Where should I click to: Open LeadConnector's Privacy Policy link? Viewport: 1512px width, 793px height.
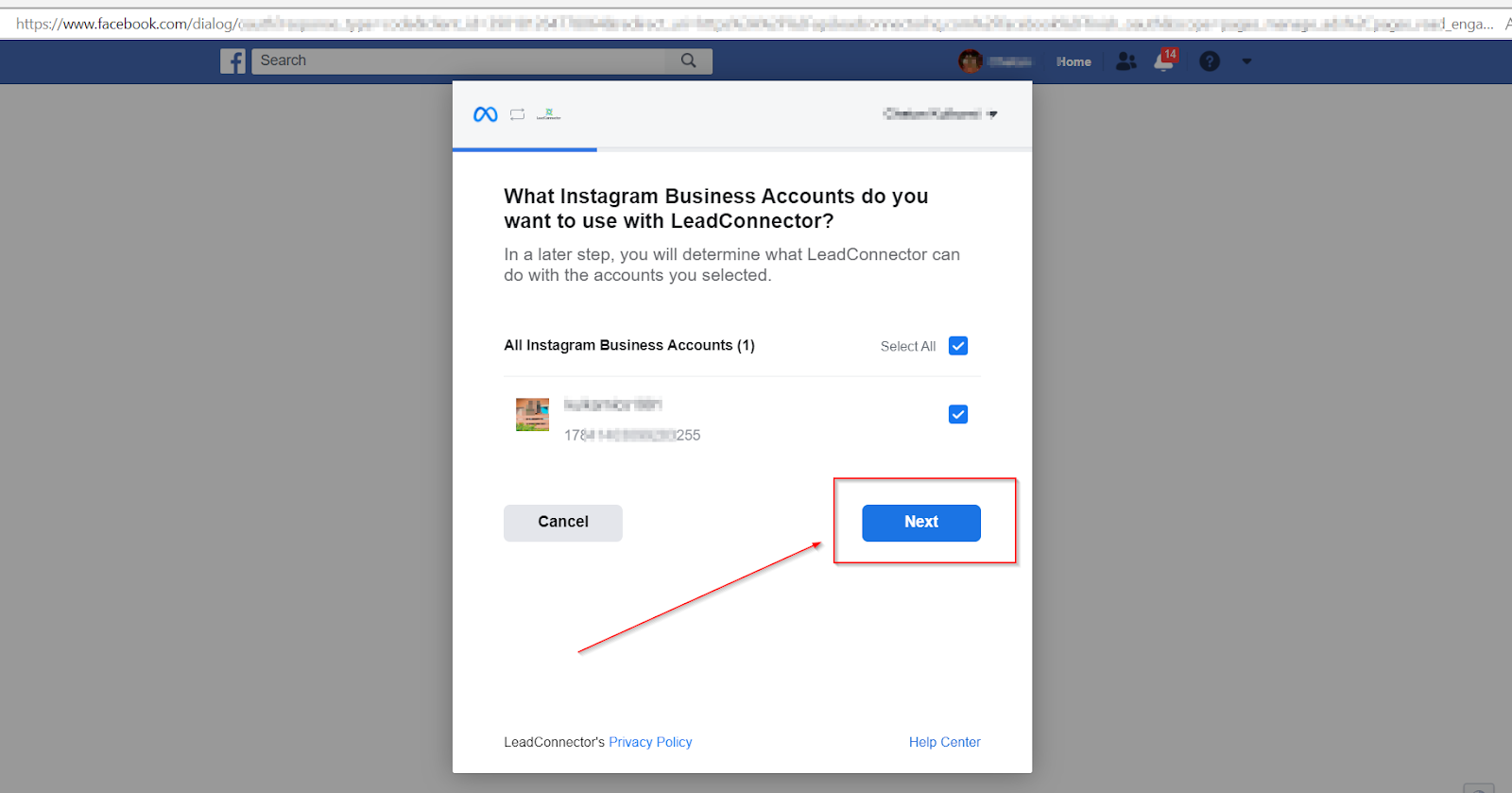click(650, 742)
